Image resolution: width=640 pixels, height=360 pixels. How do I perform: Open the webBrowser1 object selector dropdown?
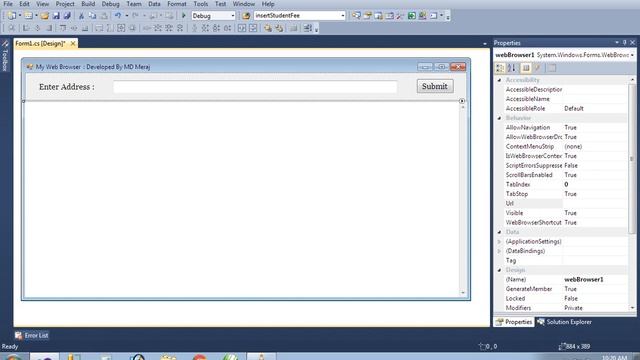pyautogui.click(x=632, y=55)
